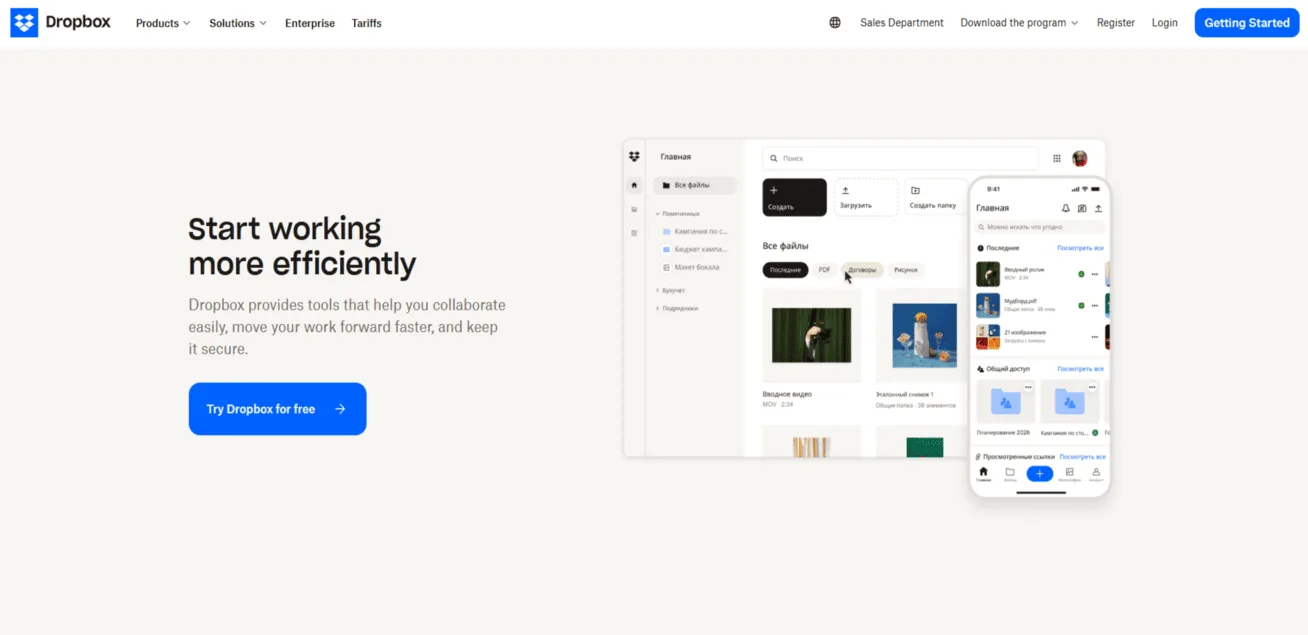This screenshot has width=1308, height=635.
Task: Tap the Home tab icon on phone
Action: point(983,473)
